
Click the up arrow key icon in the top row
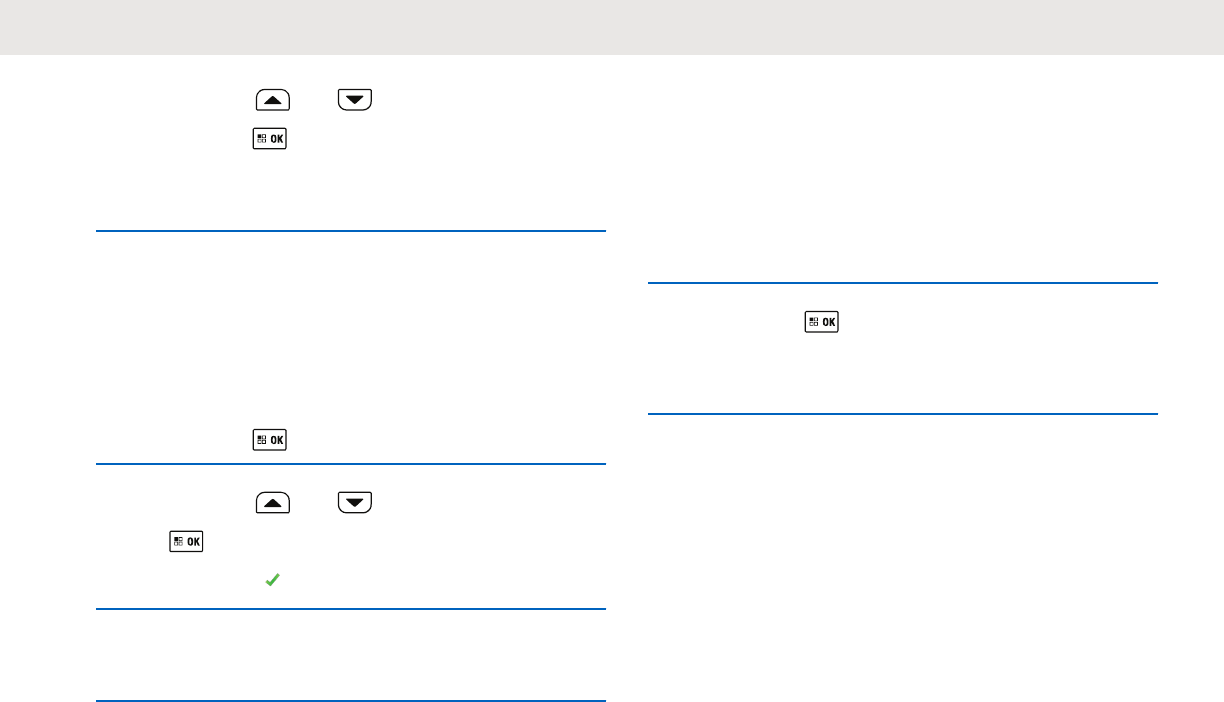coord(273,99)
